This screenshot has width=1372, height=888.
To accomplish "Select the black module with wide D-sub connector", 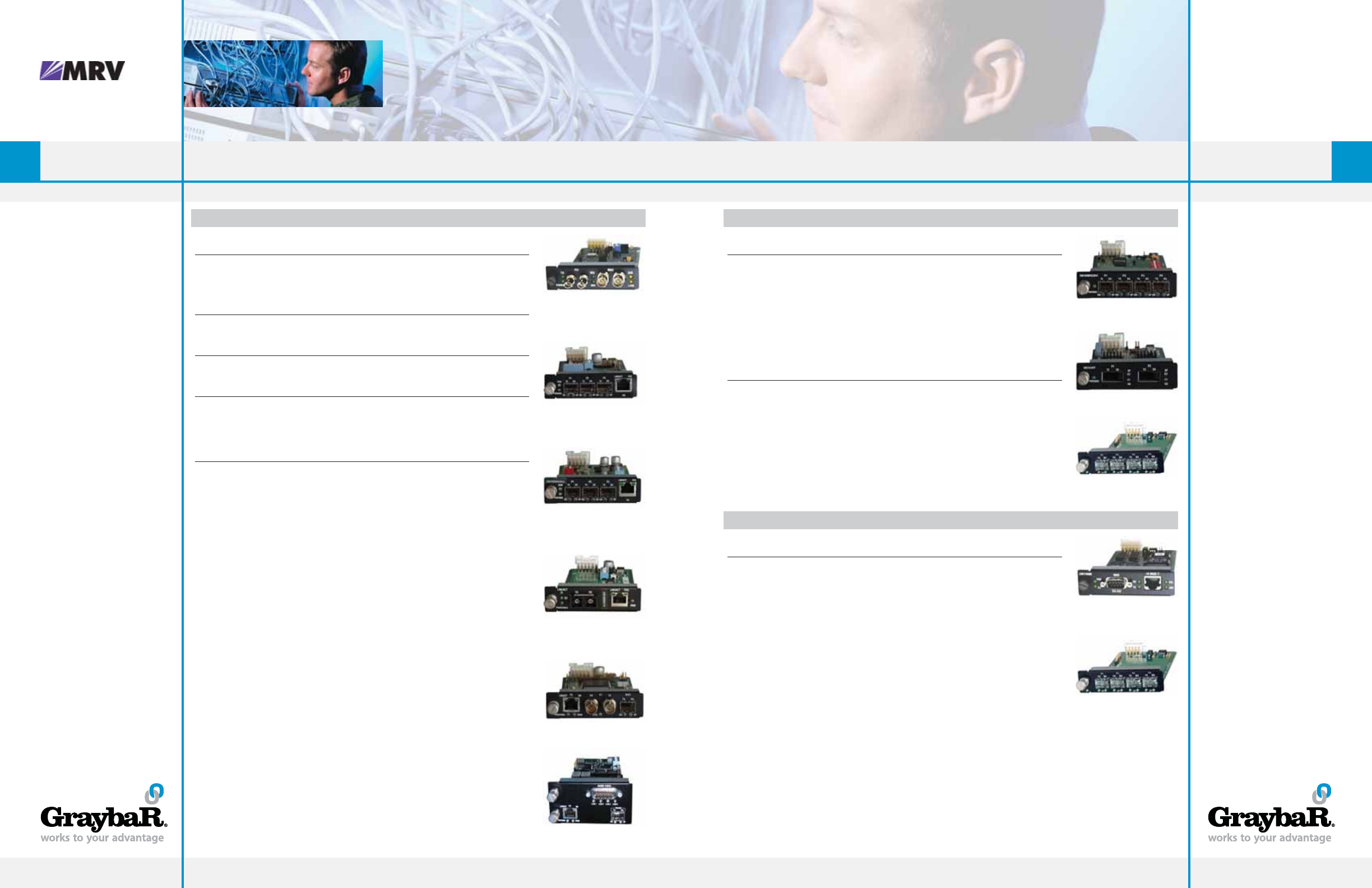I will point(590,791).
